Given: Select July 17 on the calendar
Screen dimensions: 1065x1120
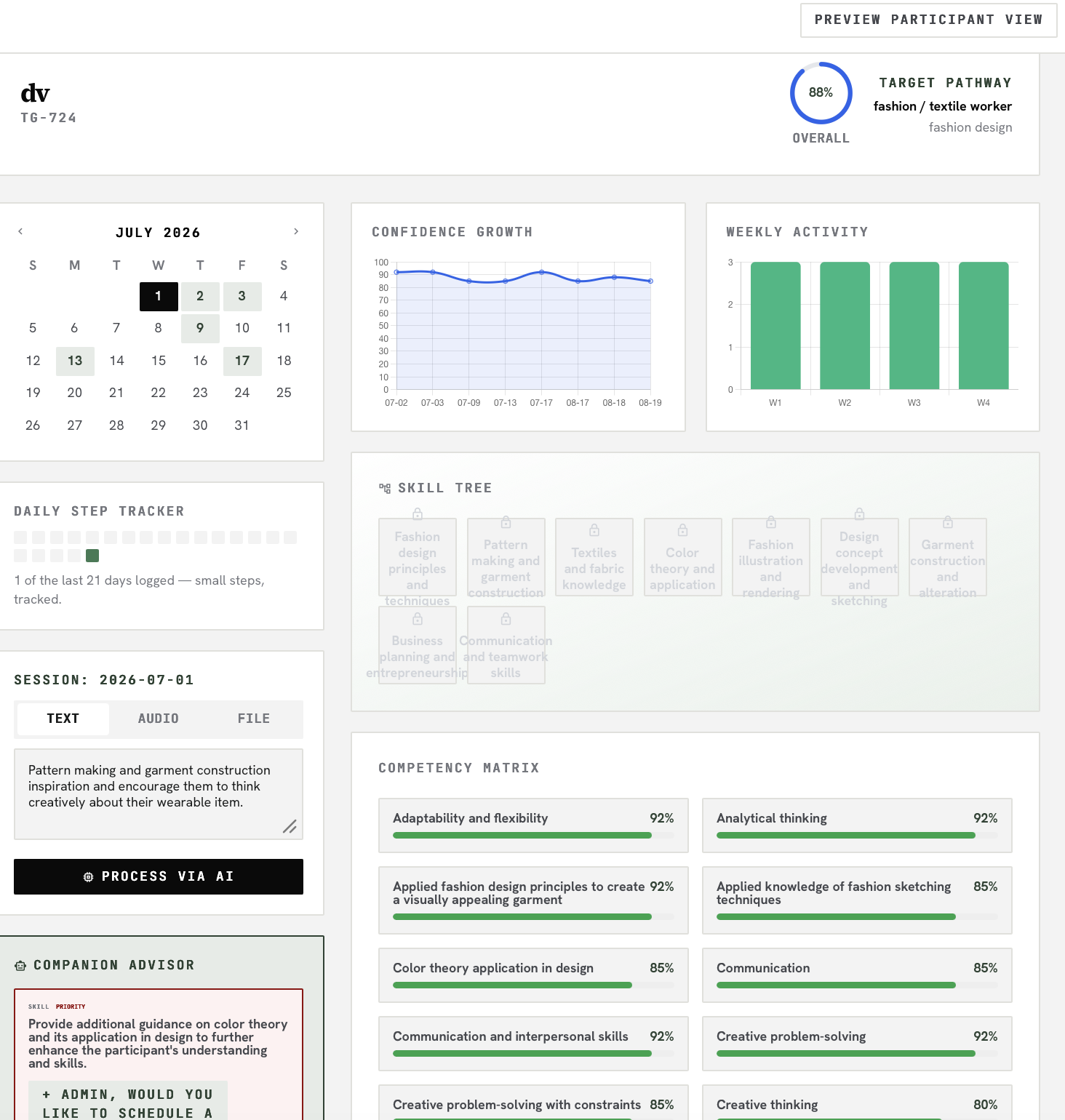Looking at the screenshot, I should 242,361.
